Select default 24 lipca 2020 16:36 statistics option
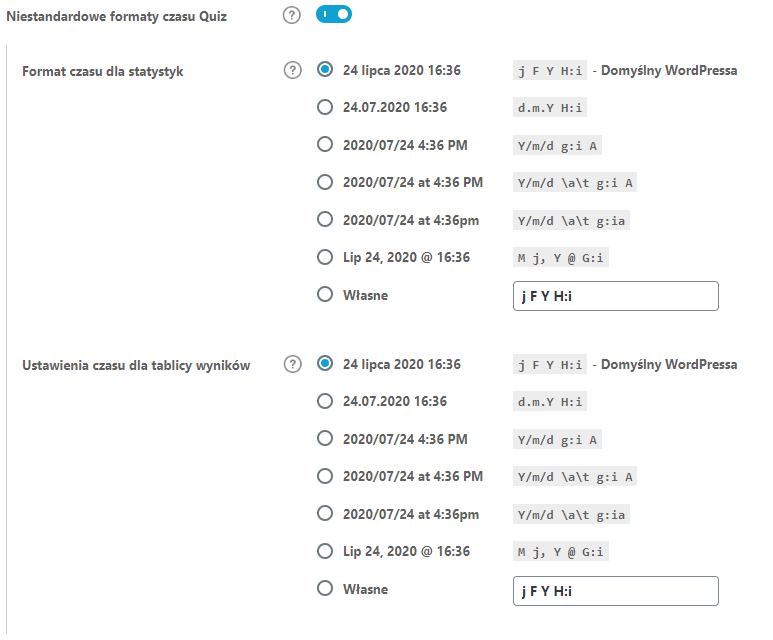The height and width of the screenshot is (640, 773). point(324,70)
